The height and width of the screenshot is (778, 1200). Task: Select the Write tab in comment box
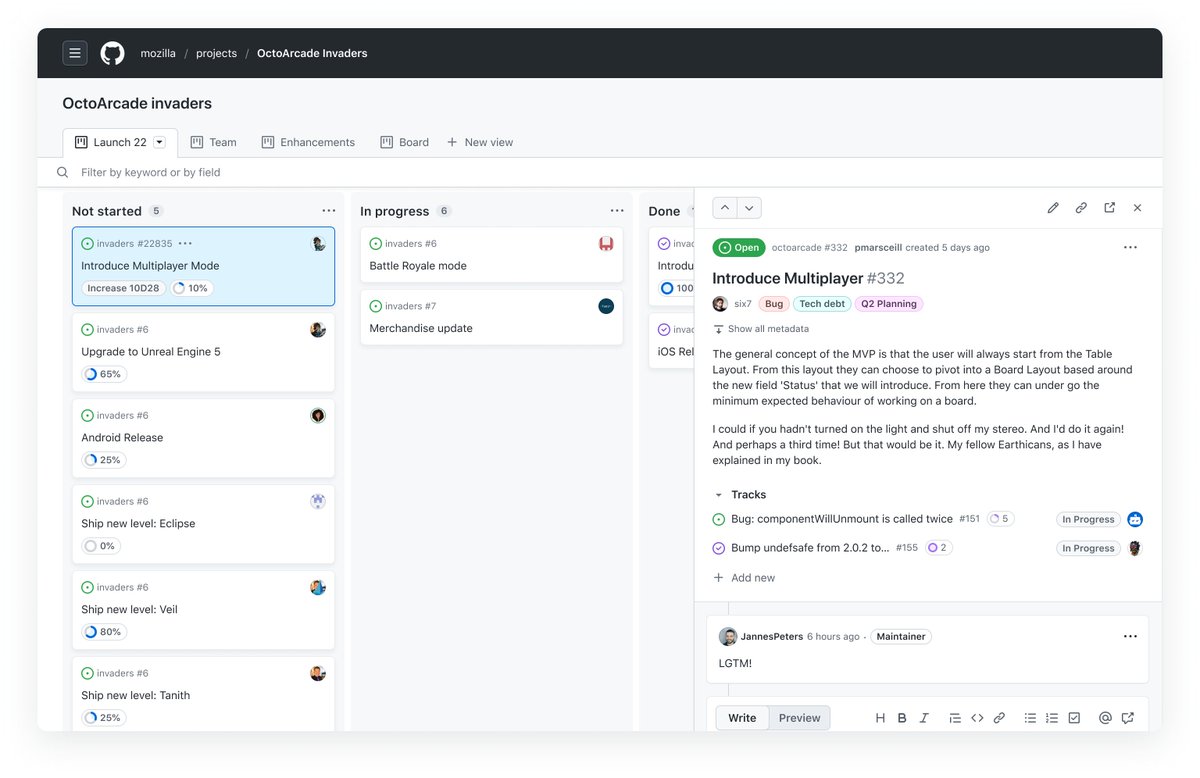coord(742,718)
